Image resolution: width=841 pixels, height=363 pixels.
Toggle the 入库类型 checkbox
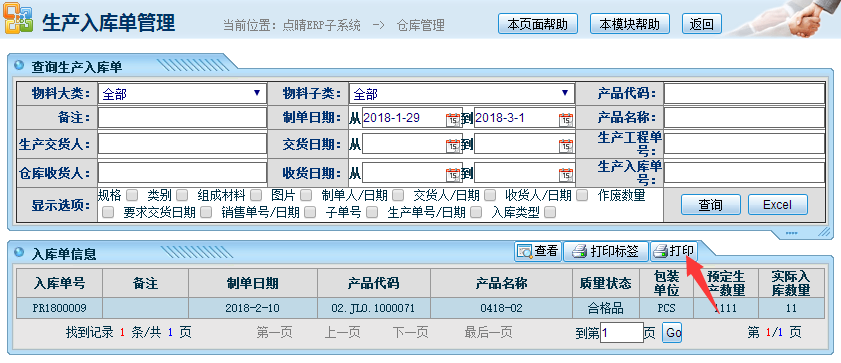click(x=550, y=212)
